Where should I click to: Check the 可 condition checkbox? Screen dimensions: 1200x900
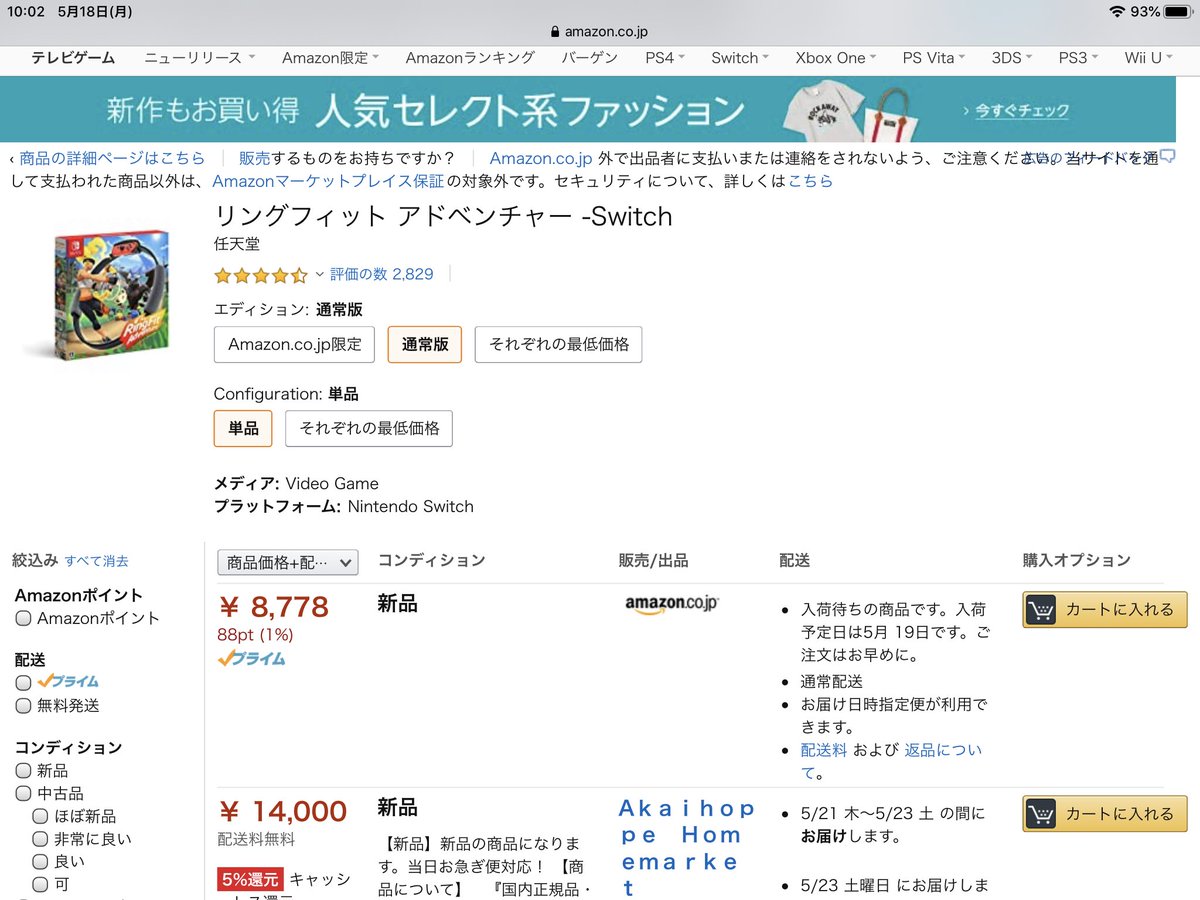41,884
